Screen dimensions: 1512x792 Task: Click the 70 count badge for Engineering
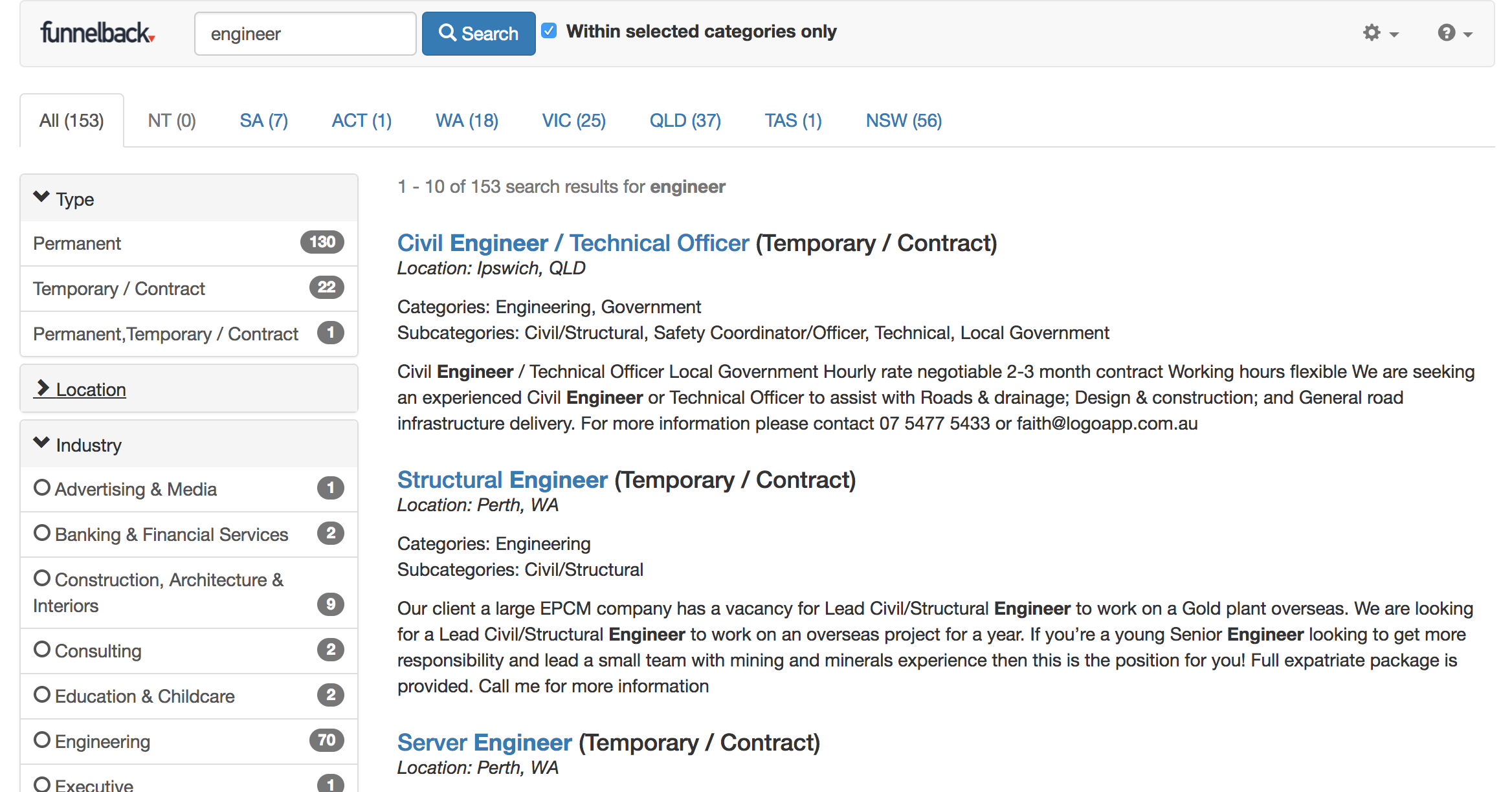(326, 740)
